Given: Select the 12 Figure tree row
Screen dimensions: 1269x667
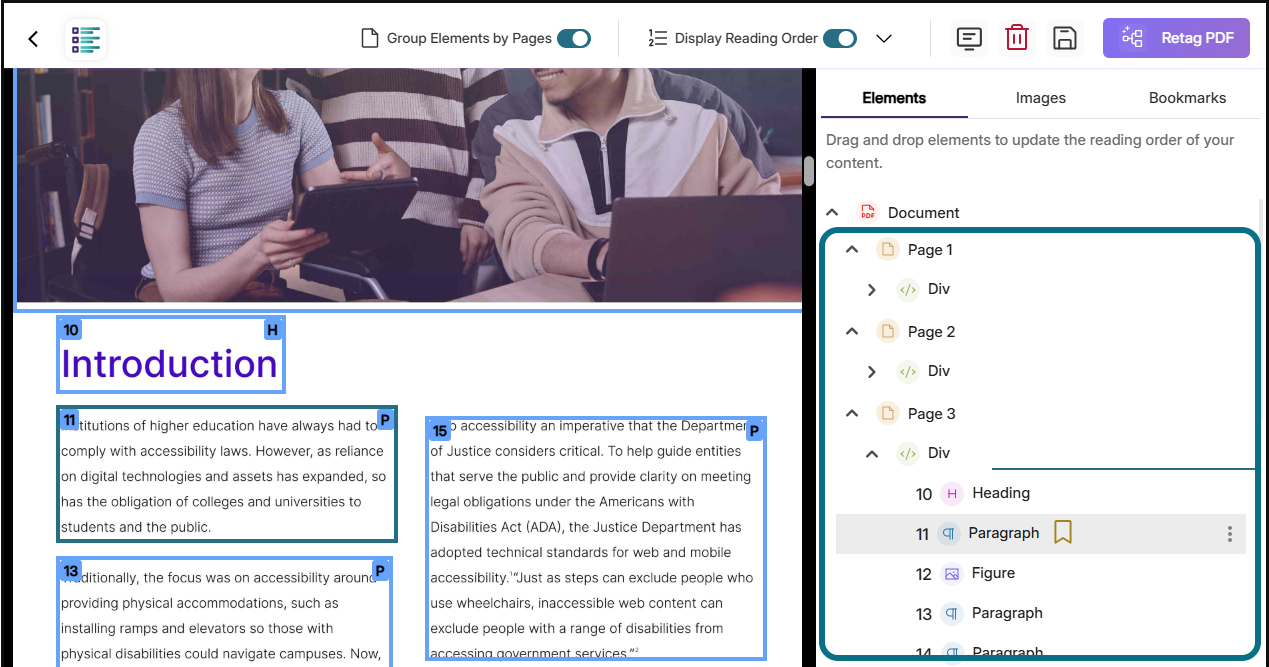Looking at the screenshot, I should coord(1041,573).
